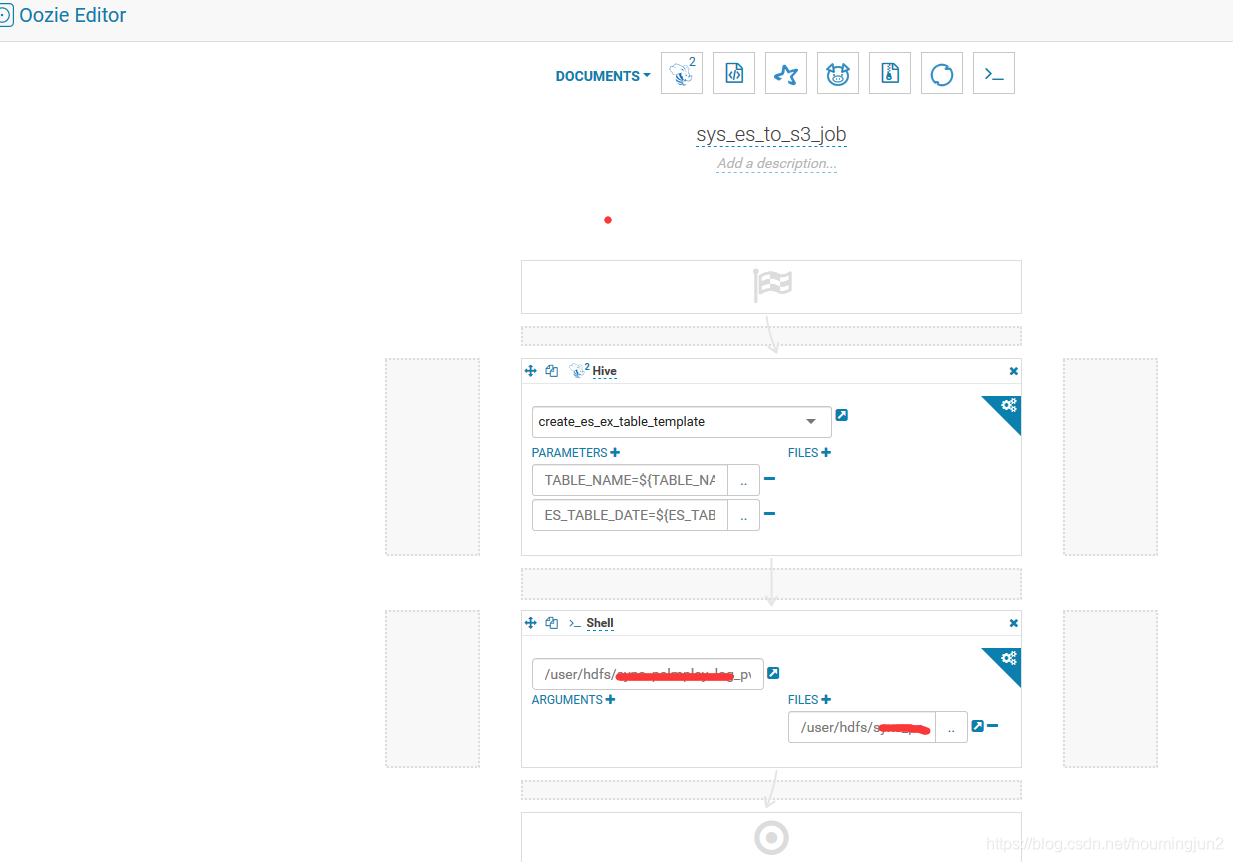The height and width of the screenshot is (862, 1233).
Task: Copy the Hive node using its duplicate icon
Action: [551, 370]
